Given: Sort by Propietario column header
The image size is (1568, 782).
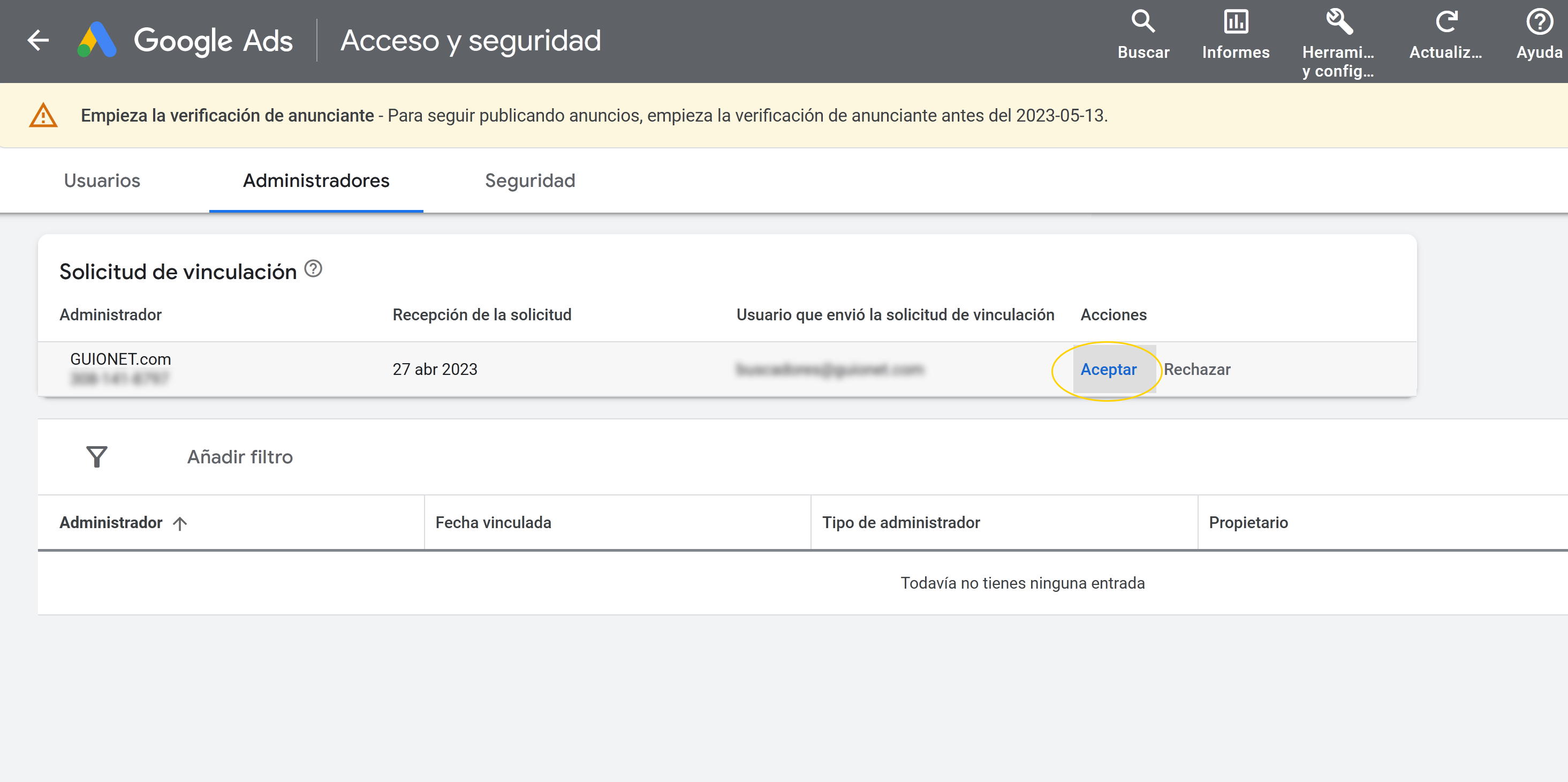Looking at the screenshot, I should coord(1248,523).
